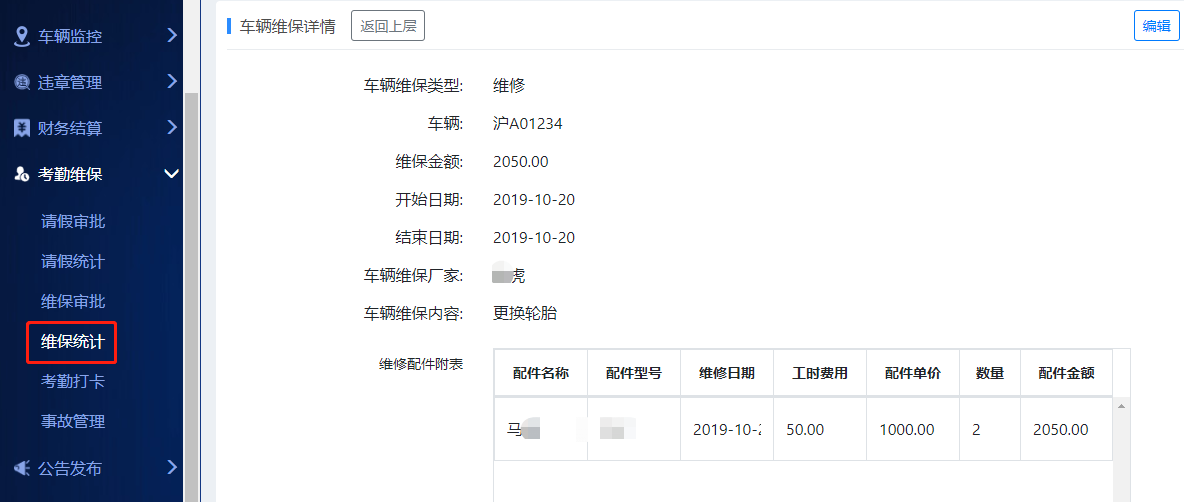Go to 考勤打卡 page
Screen dimensions: 1184x502
coord(73,381)
